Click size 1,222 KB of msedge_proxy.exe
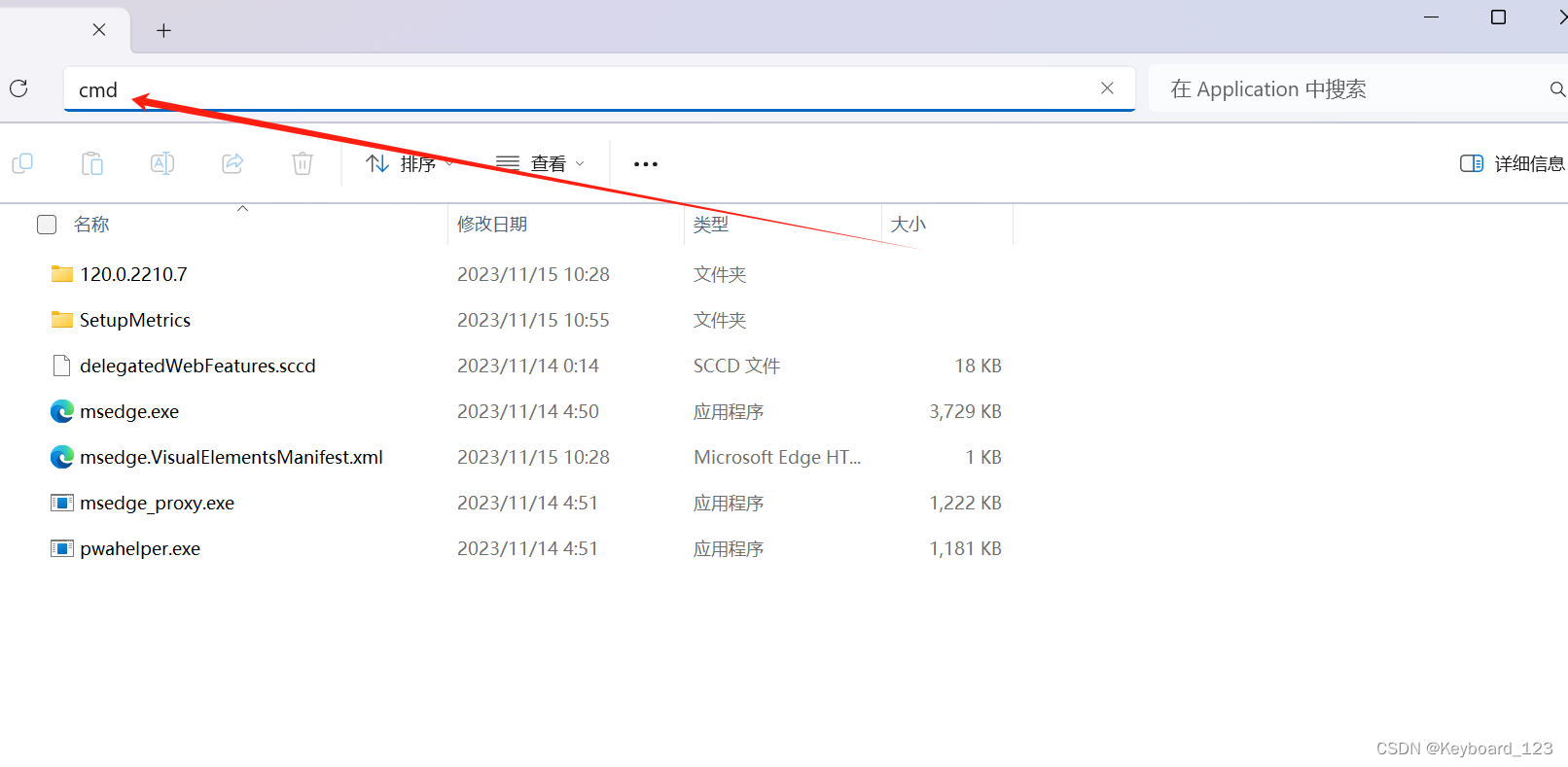This screenshot has height=767, width=1568. [x=965, y=503]
